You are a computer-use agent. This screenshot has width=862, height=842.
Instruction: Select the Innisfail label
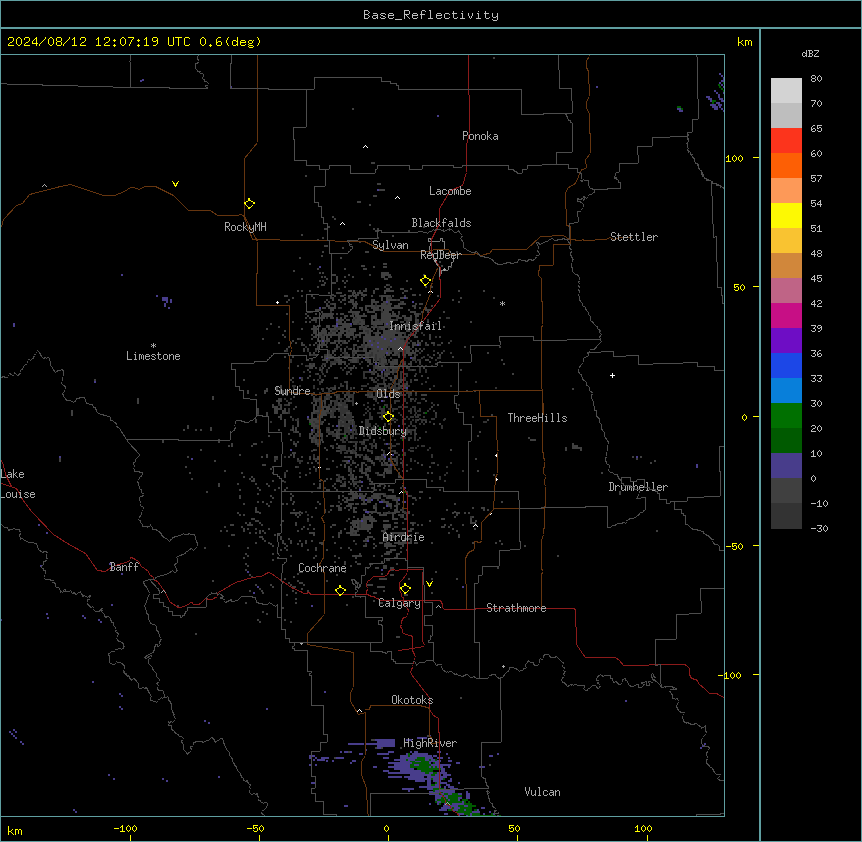415,326
